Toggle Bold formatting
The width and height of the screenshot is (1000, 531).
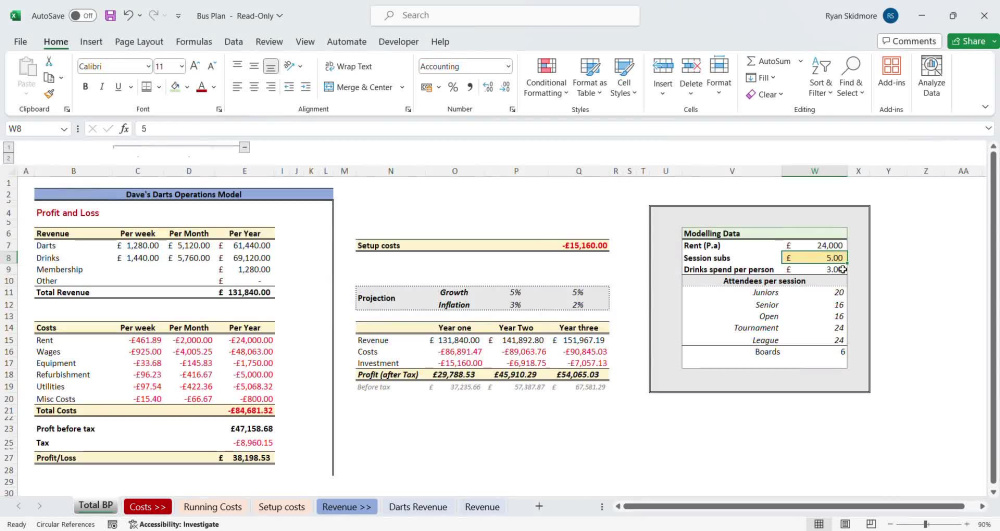[x=85, y=87]
